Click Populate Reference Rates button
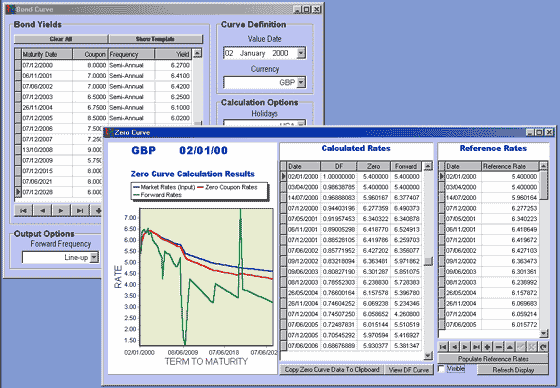The width and height of the screenshot is (560, 388). pos(493,358)
